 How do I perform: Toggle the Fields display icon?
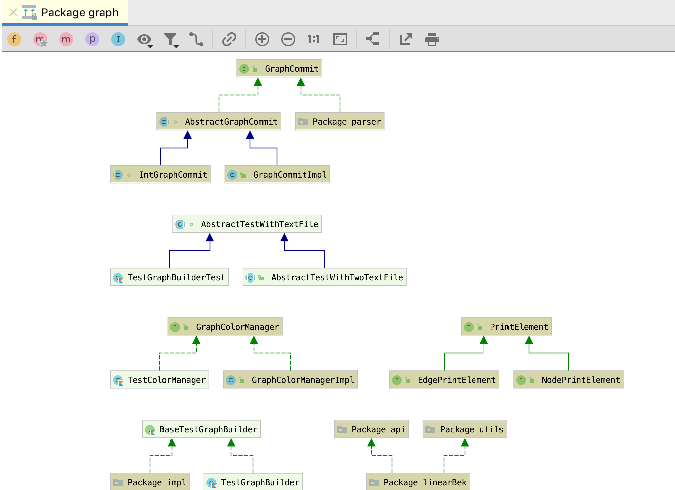coord(15,40)
